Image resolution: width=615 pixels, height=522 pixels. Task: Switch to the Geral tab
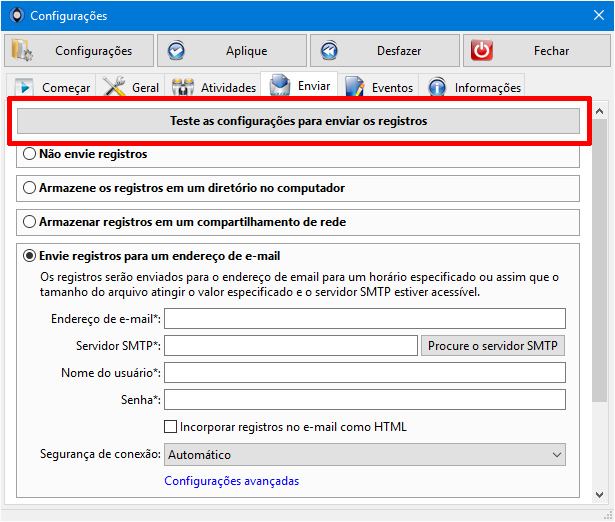click(131, 85)
